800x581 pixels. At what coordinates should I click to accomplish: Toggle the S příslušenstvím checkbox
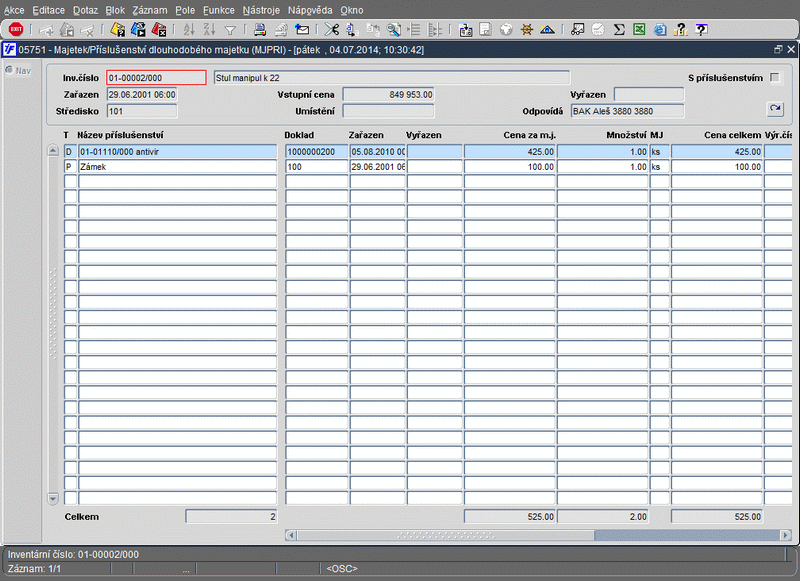775,78
